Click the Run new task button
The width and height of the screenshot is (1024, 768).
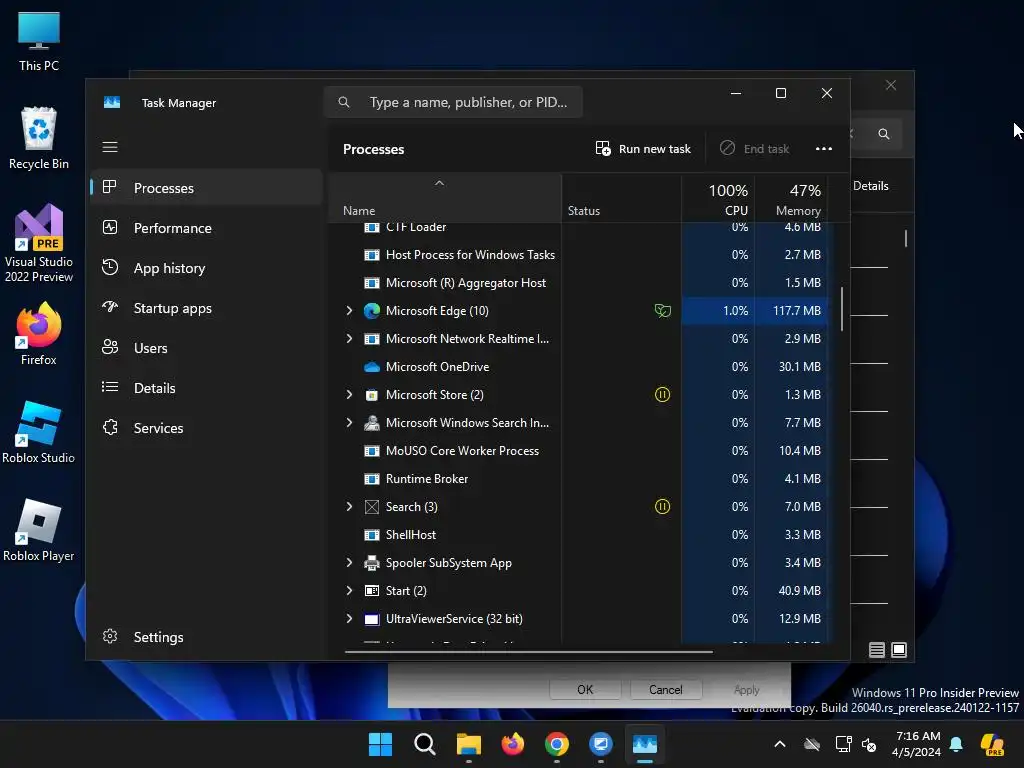(x=643, y=149)
